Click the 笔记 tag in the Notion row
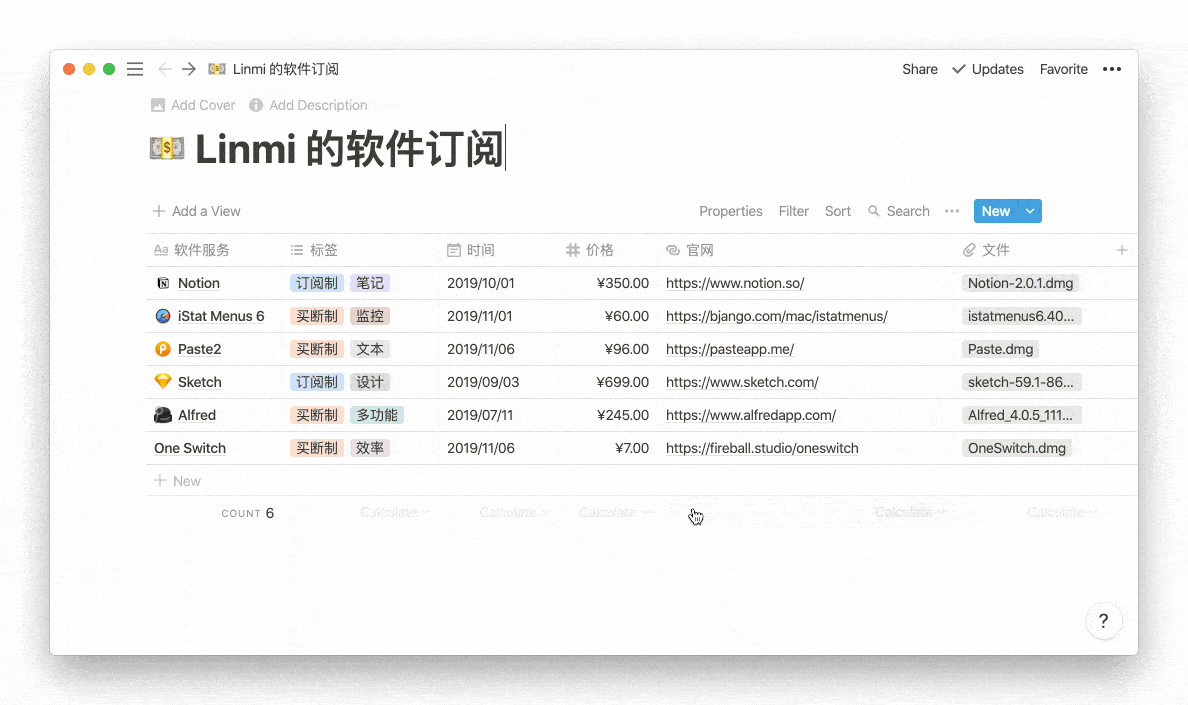Viewport: 1188px width, 705px height. [x=370, y=283]
